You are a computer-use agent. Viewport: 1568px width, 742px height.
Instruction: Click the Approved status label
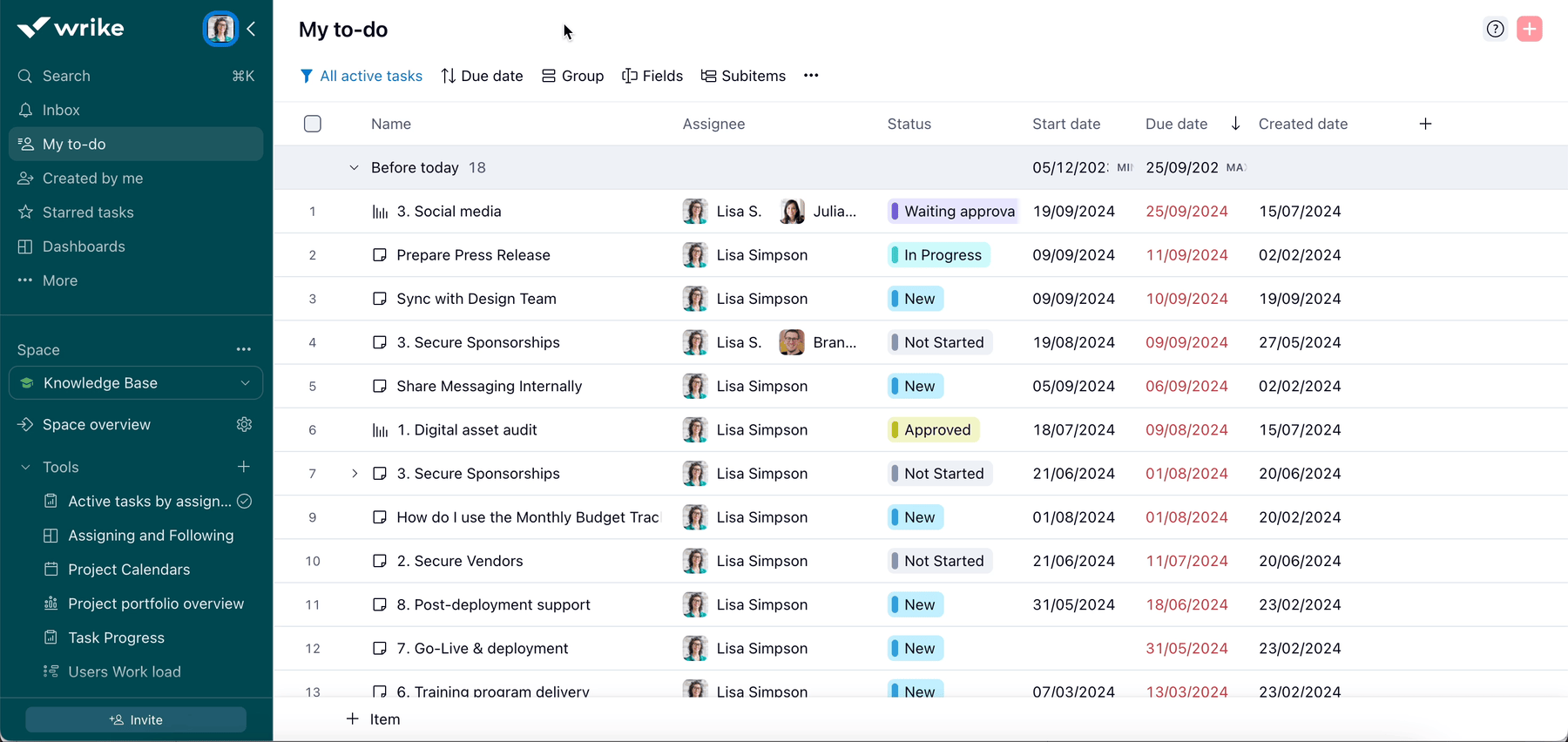point(934,430)
